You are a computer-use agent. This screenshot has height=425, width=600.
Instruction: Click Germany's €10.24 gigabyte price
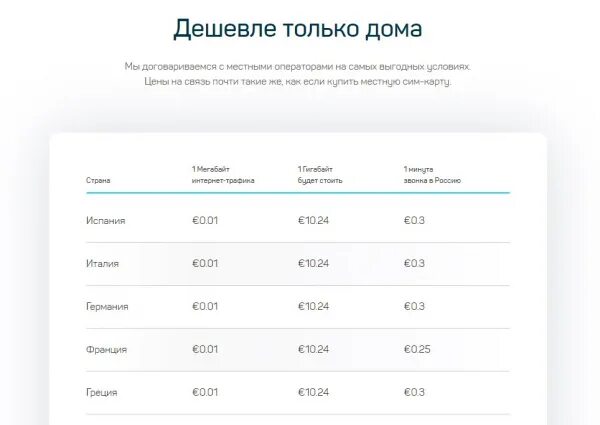(x=313, y=306)
